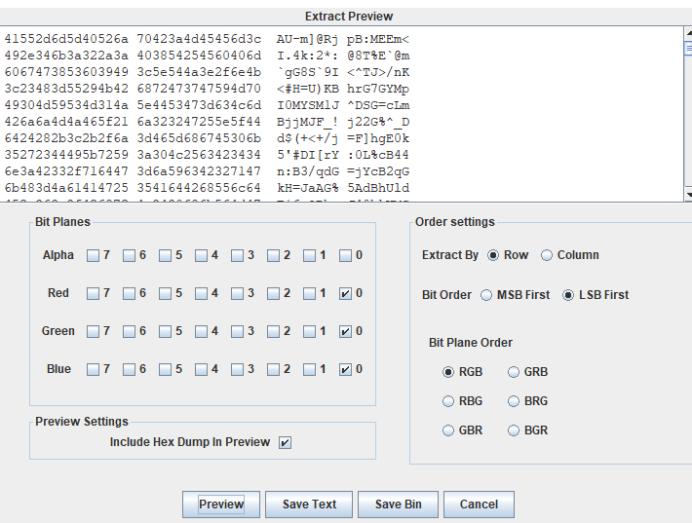Enable Green bit plane 7
This screenshot has width=692, height=523.
(x=93, y=331)
